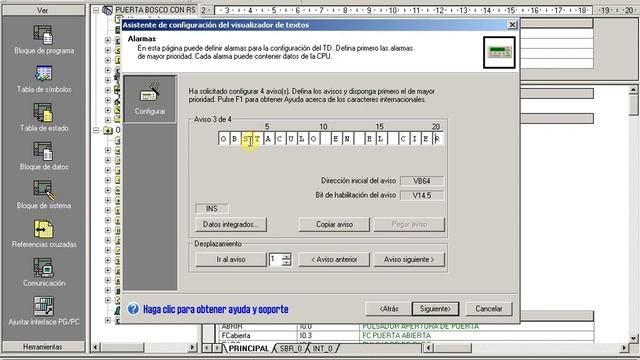640x360 pixels.
Task: Open the Tabla de símbolos icon
Action: [x=43, y=74]
